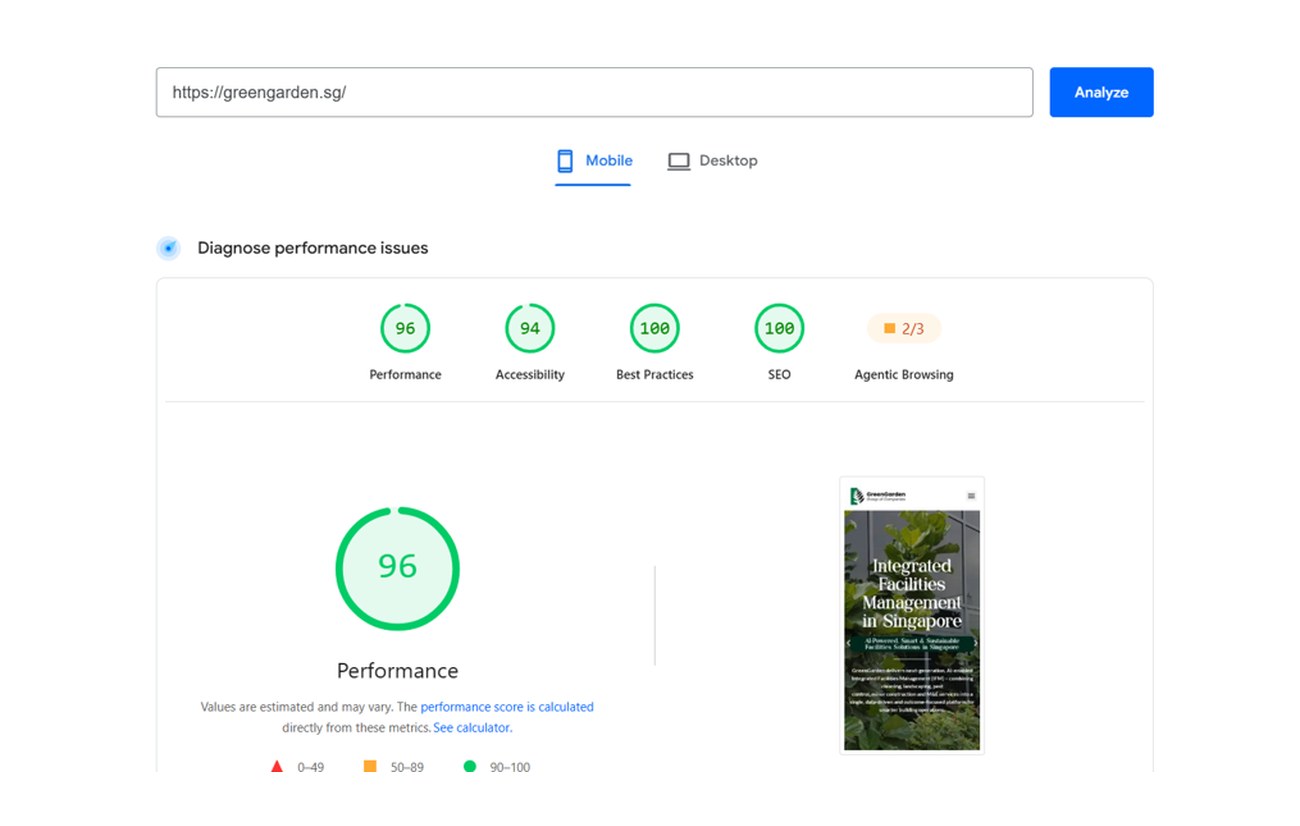Open Agentic Browsing 2/3 badge
Viewport: 1300px width, 826px height.
[x=904, y=328]
